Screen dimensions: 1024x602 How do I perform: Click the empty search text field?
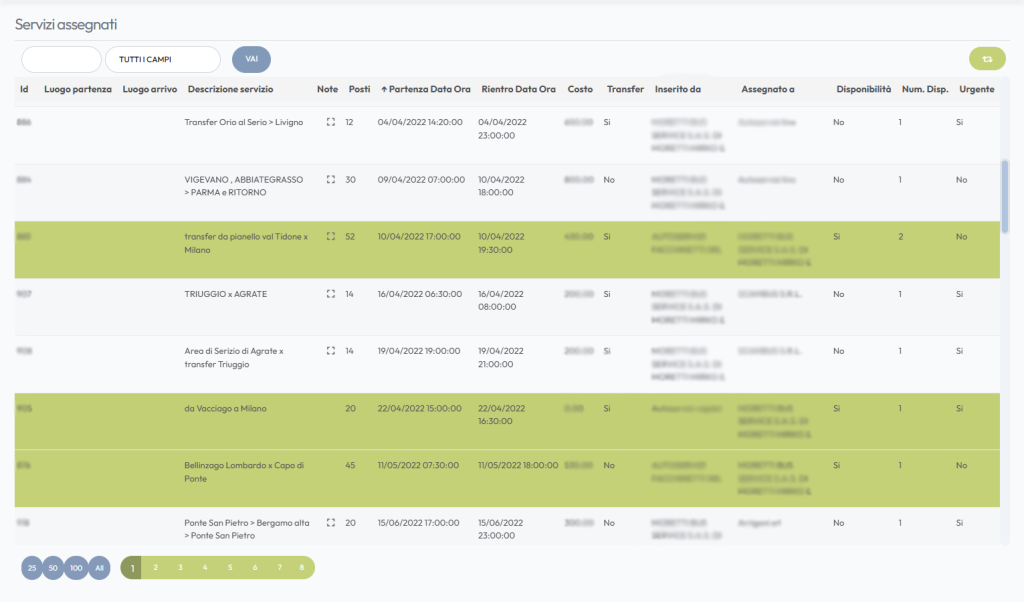[61, 60]
